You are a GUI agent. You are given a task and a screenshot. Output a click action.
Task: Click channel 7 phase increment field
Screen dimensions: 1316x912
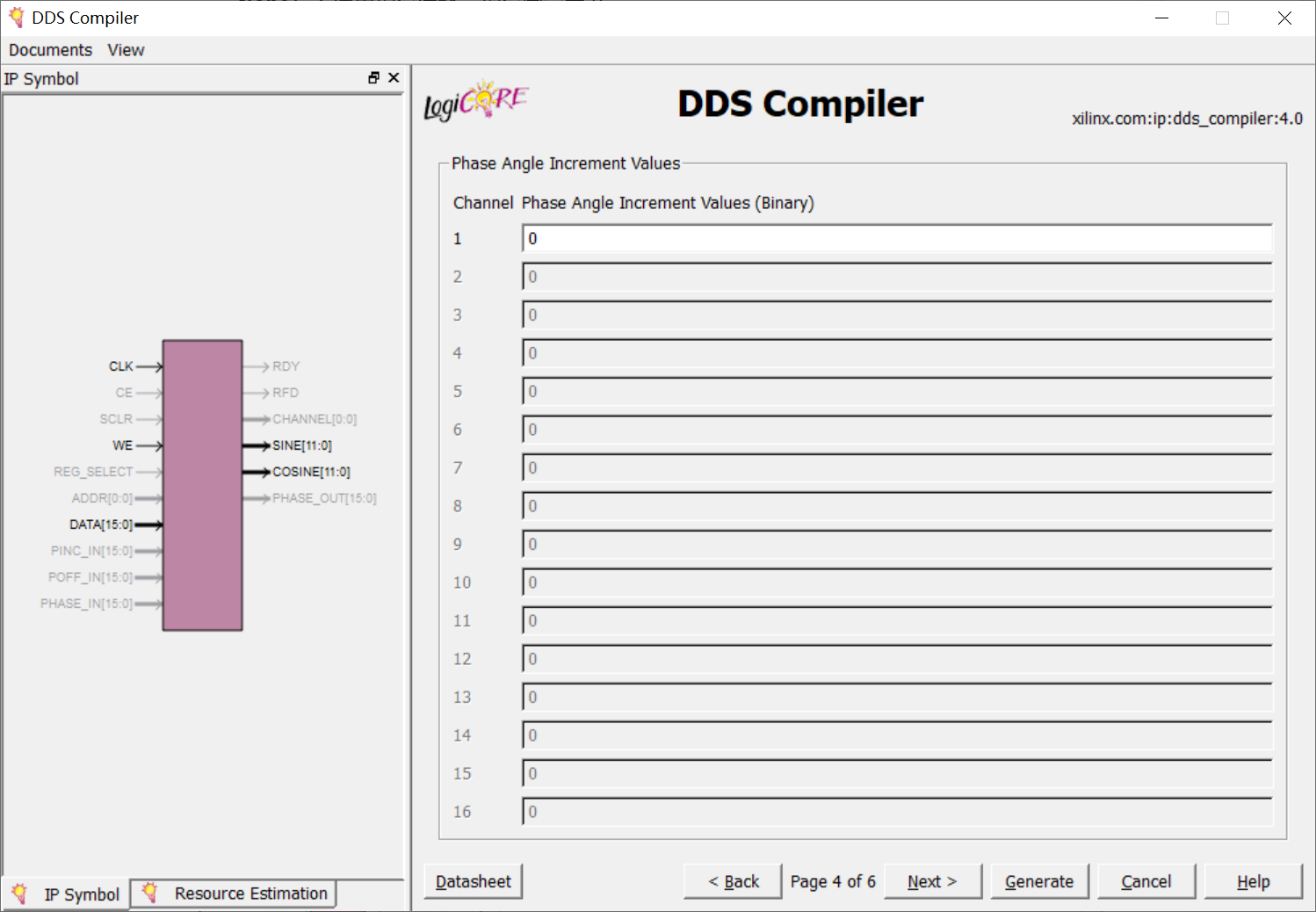(x=897, y=468)
